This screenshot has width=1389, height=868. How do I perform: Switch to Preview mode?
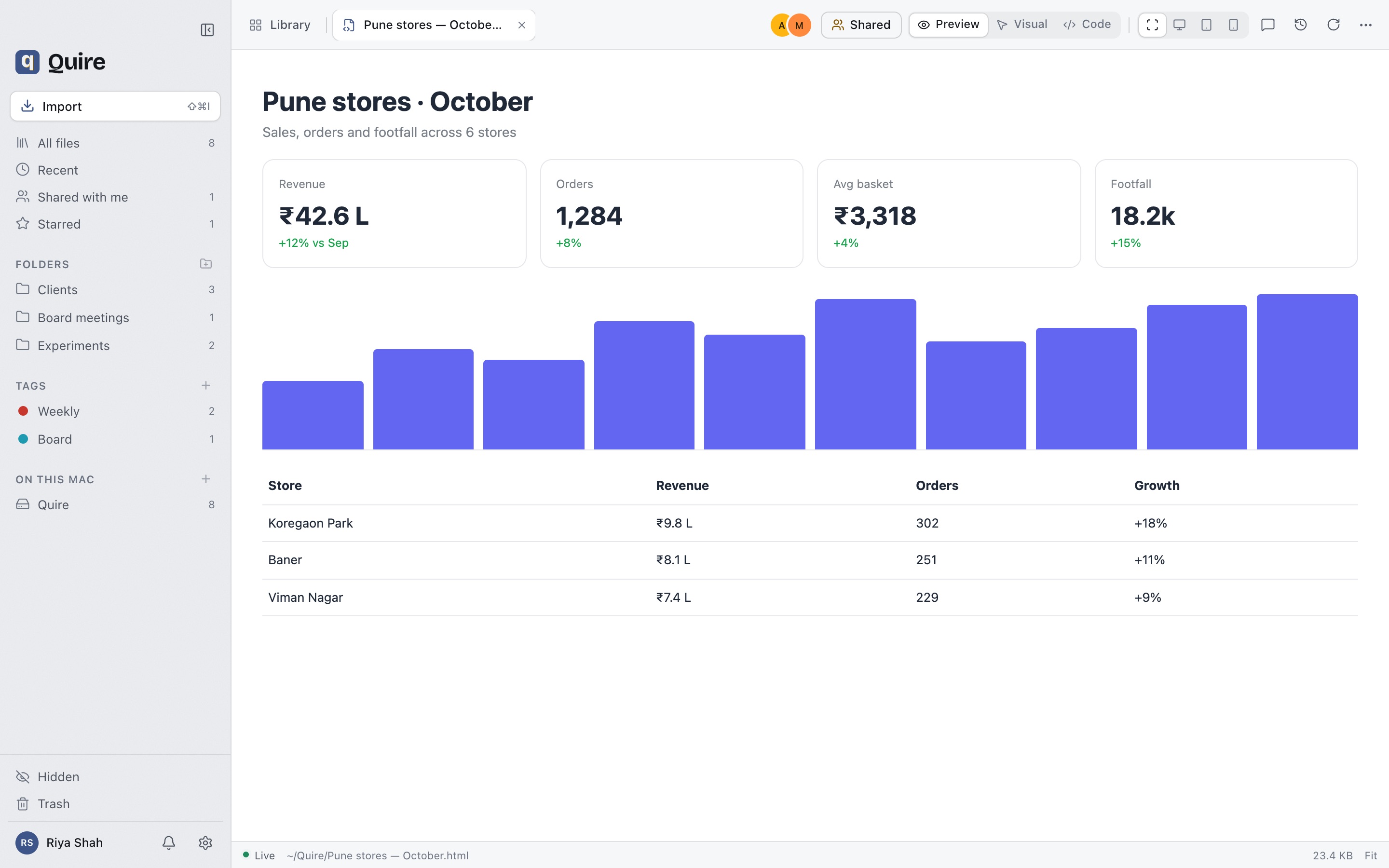pos(948,25)
